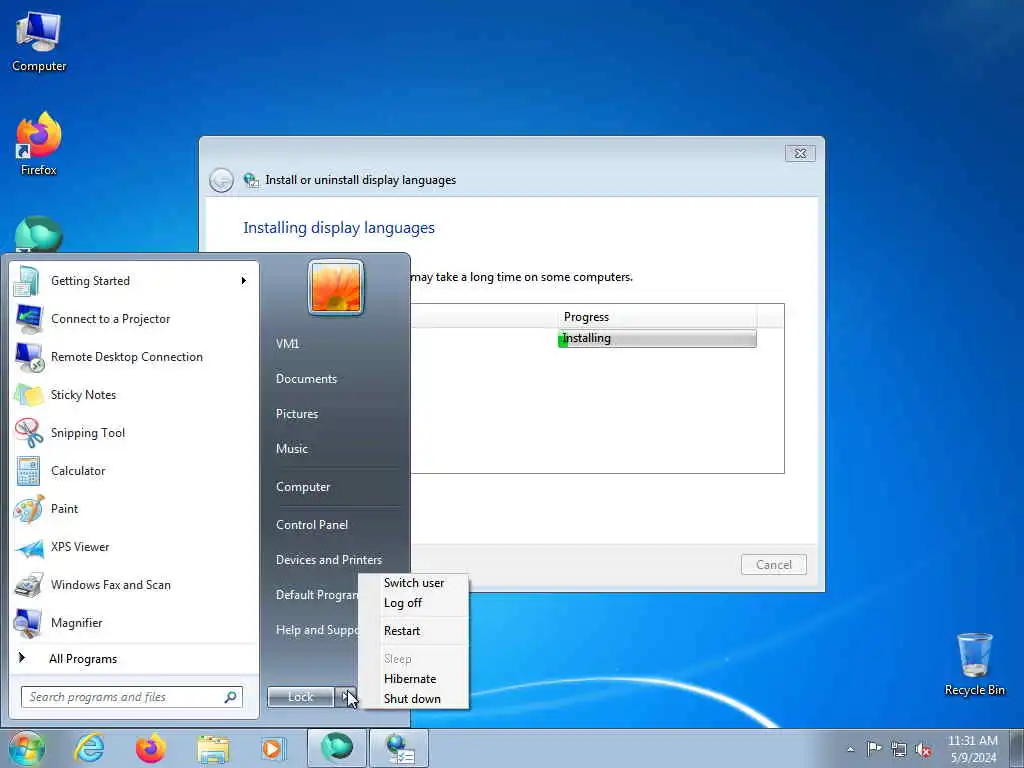The image size is (1024, 768).
Task: Click the Getting Started icon in Start menu
Action: pyautogui.click(x=27, y=281)
